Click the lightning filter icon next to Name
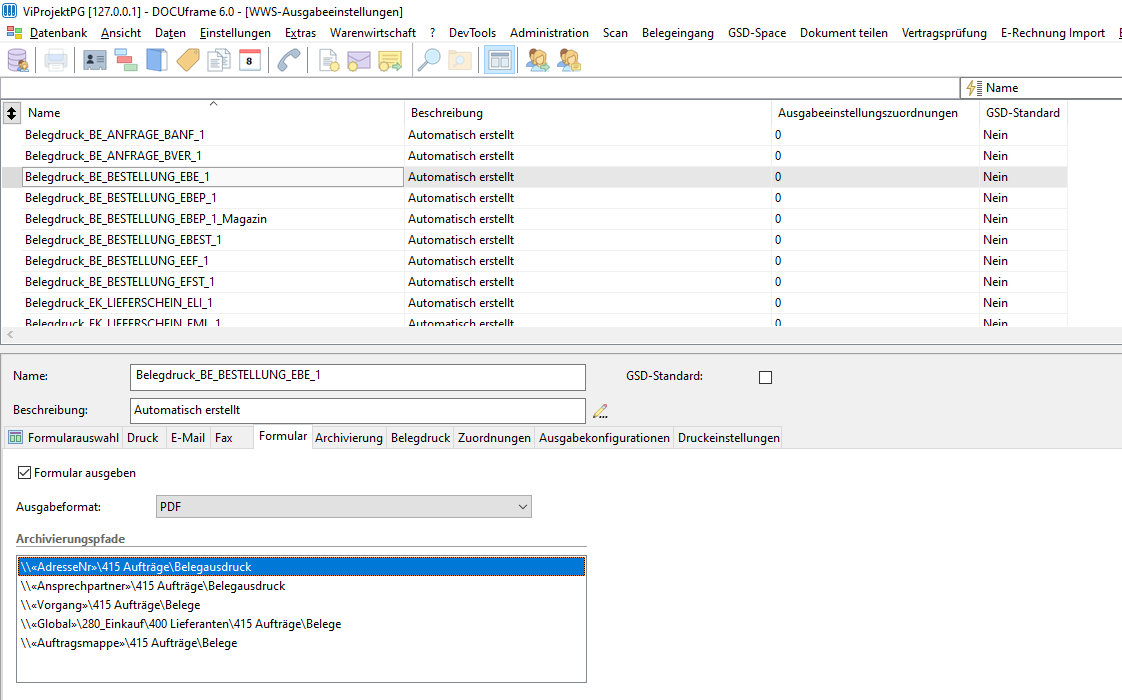 pyautogui.click(x=973, y=88)
